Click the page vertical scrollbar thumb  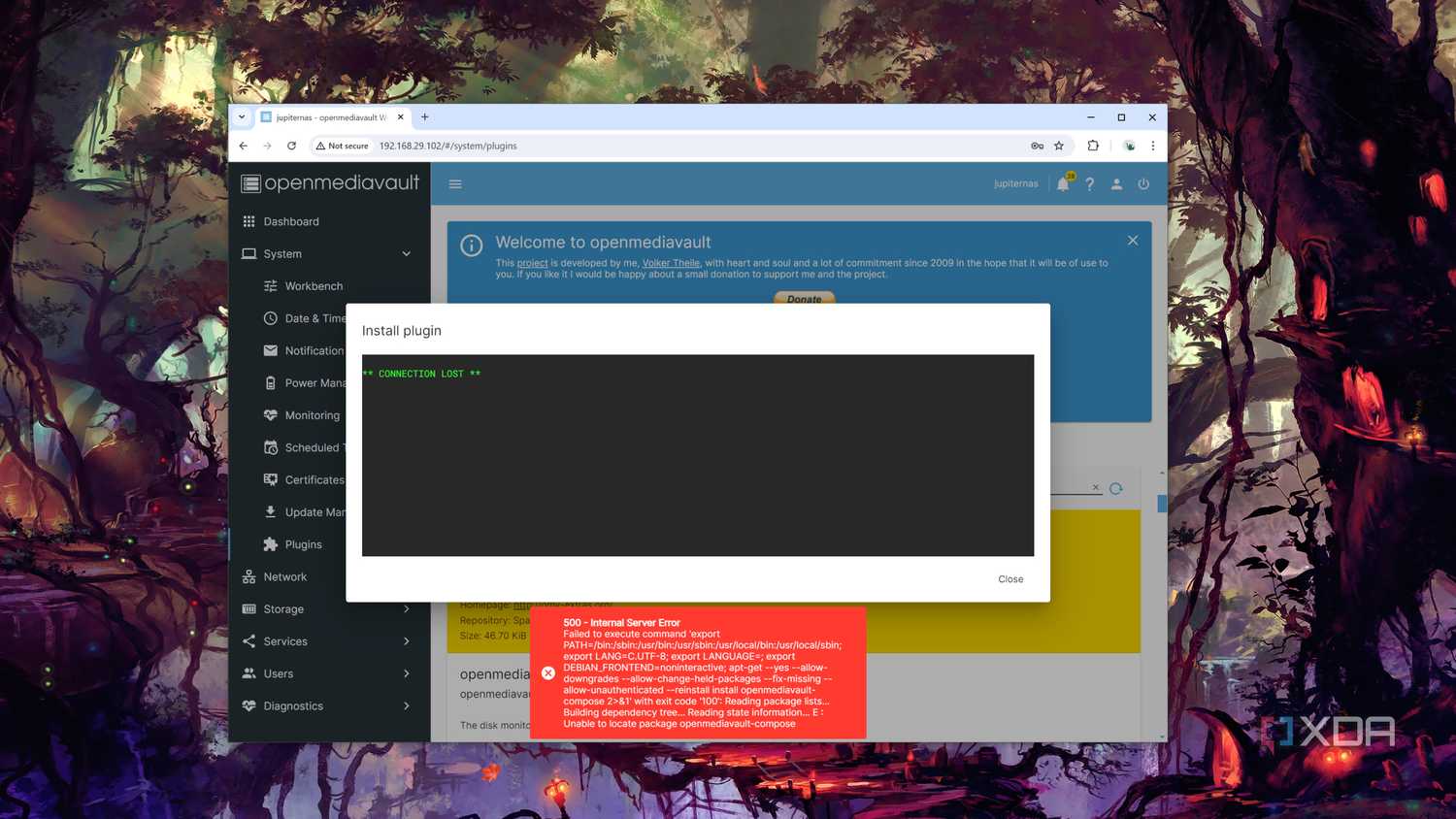1162,504
